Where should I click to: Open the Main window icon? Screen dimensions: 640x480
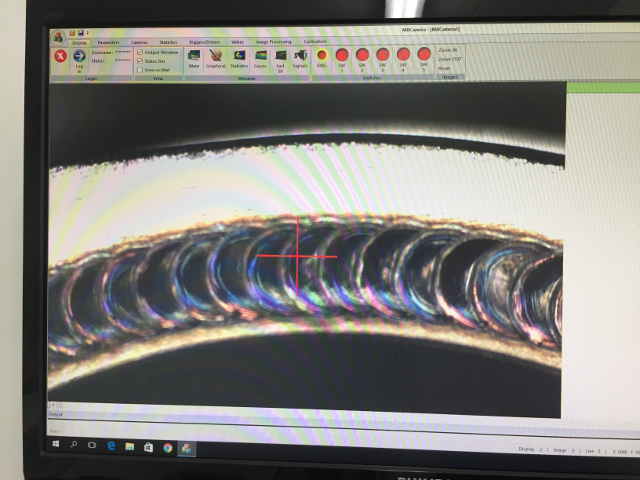[193, 57]
